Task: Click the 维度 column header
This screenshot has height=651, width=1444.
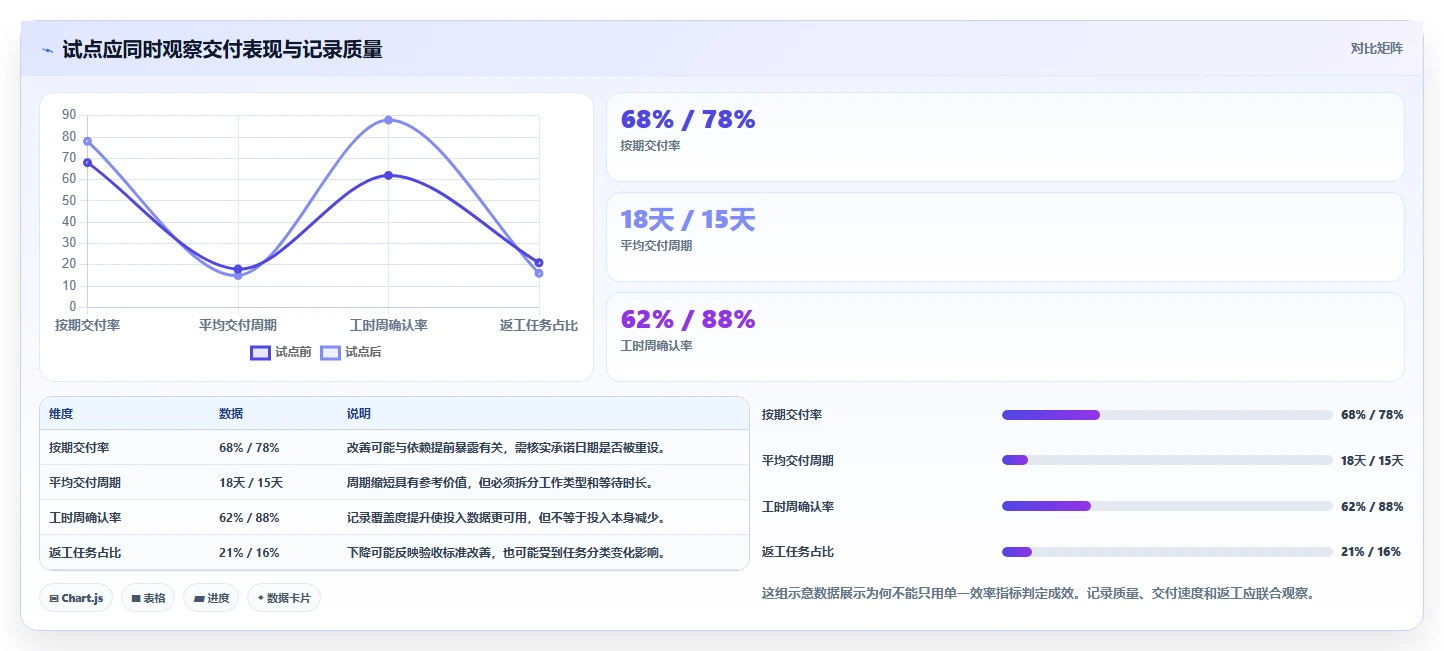Action: click(61, 414)
